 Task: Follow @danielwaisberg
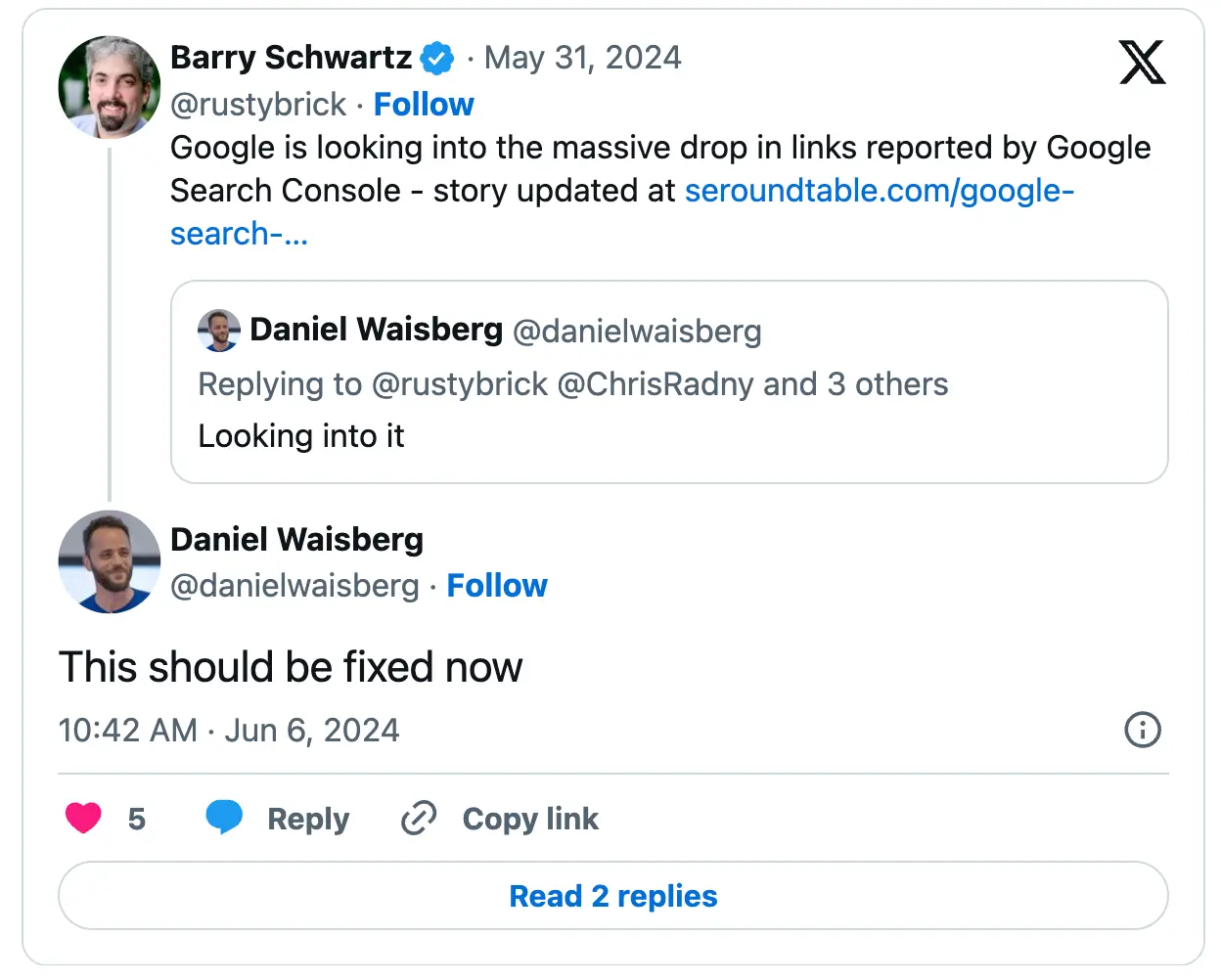tap(497, 585)
